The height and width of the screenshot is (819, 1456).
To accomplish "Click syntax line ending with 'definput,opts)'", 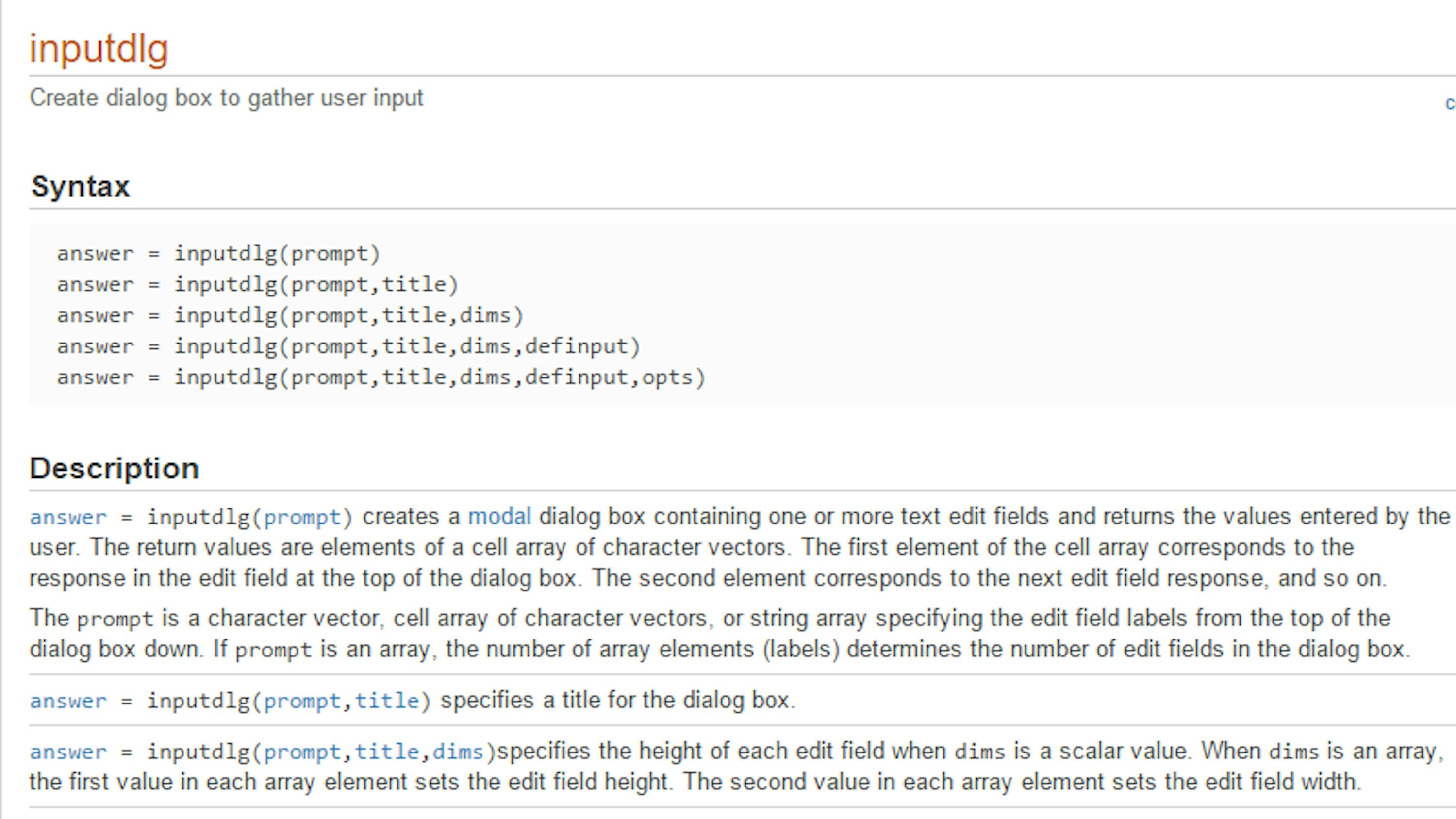I will coord(381,377).
